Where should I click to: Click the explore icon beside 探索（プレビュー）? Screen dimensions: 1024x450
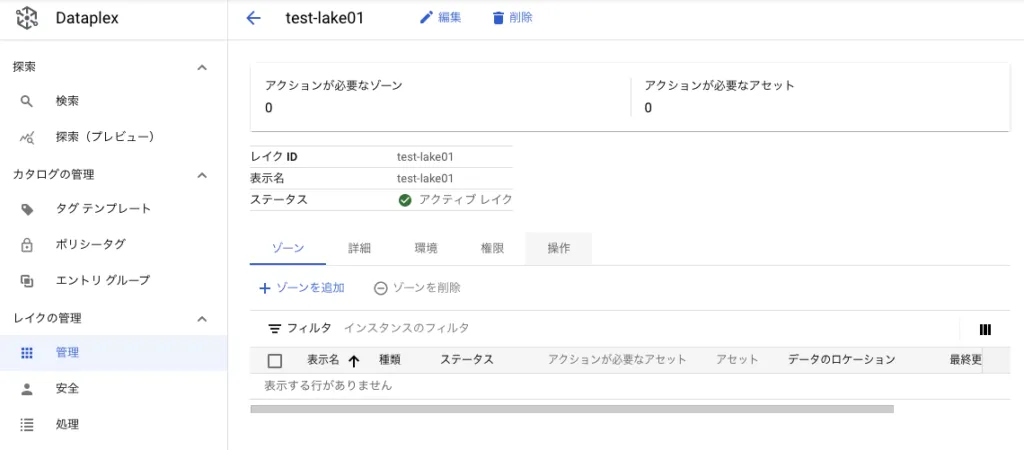pyautogui.click(x=26, y=137)
